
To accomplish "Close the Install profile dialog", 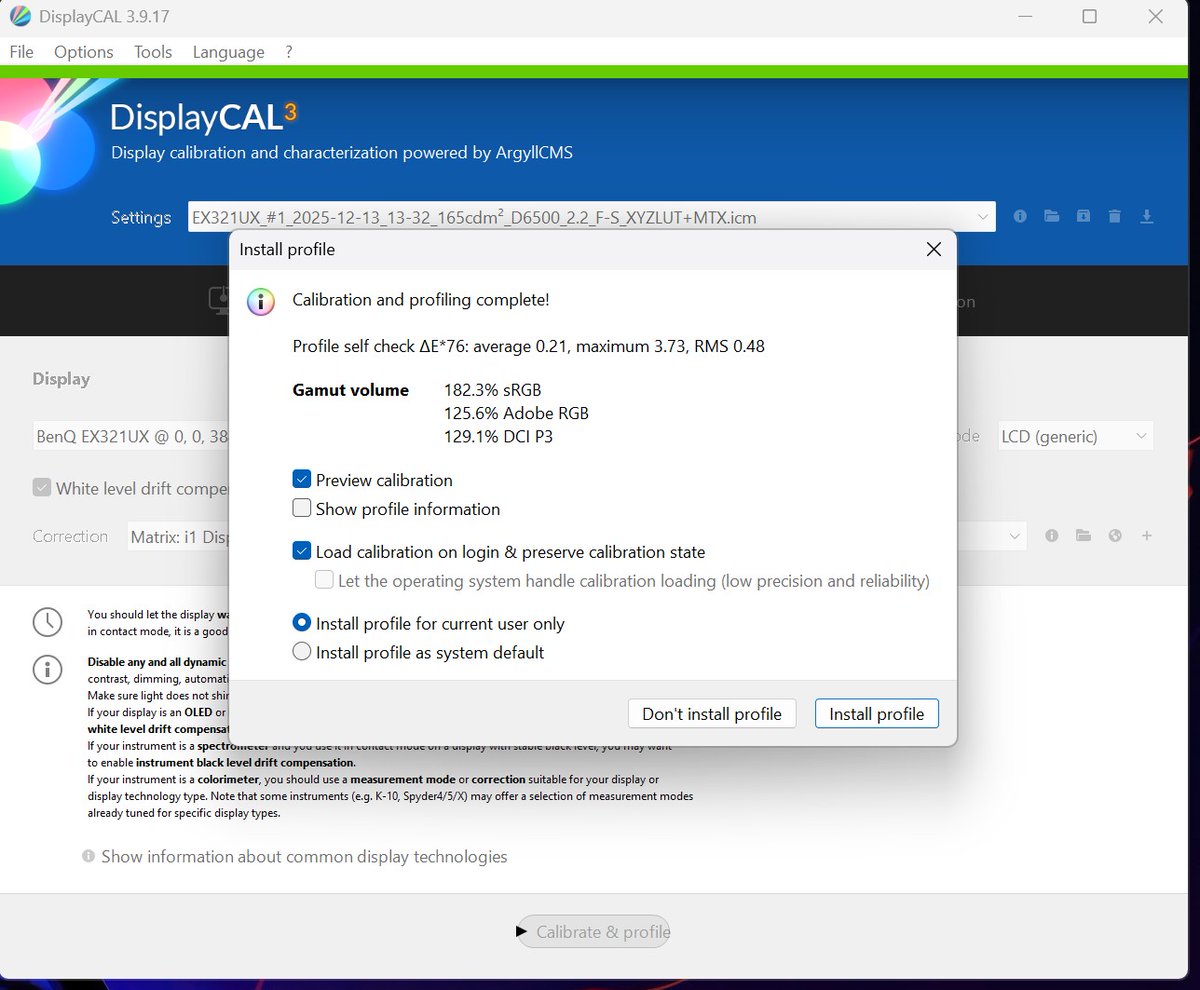I will click(x=933, y=249).
